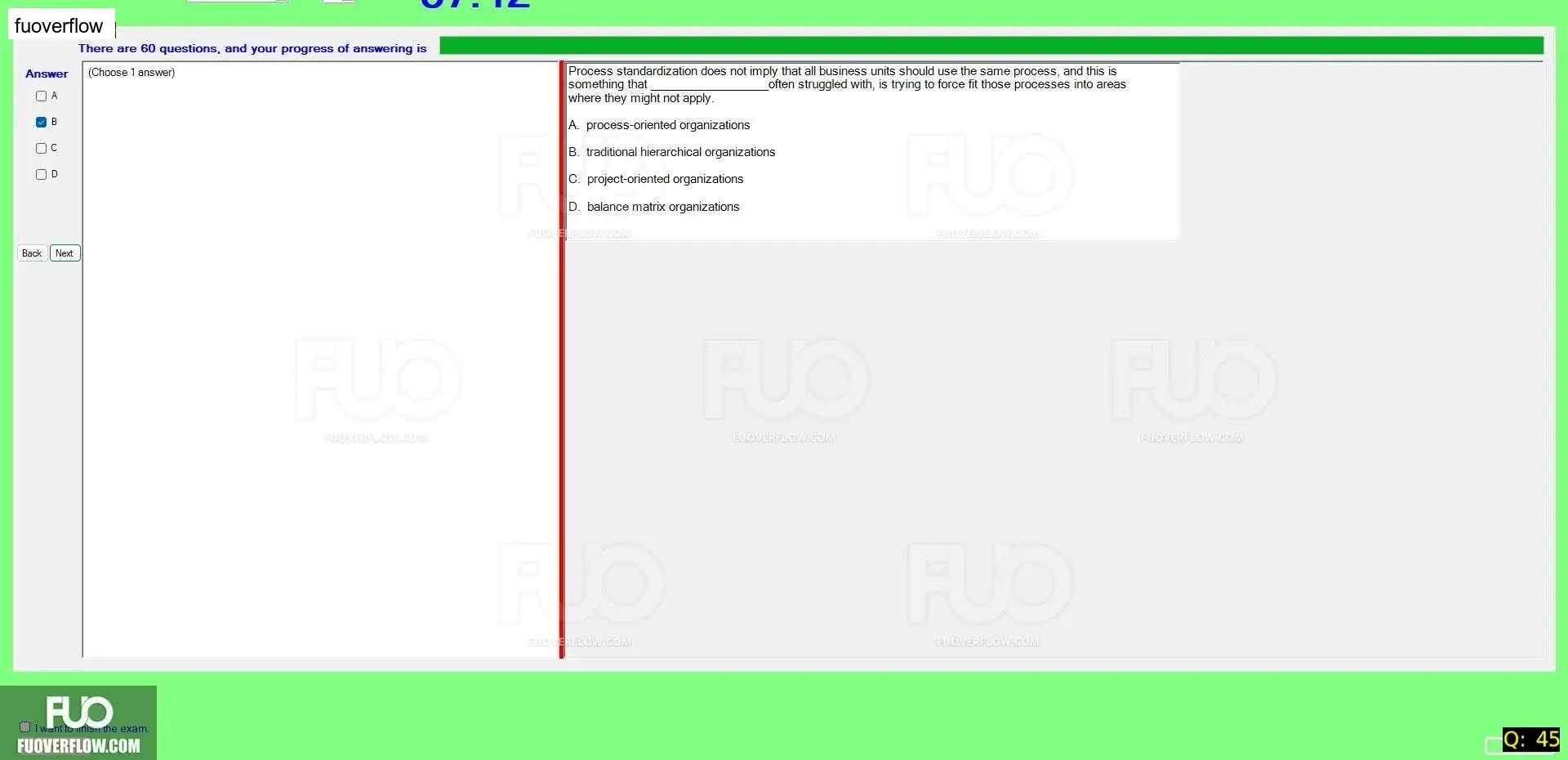Check answer option D checkbox
Image resolution: width=1568 pixels, height=760 pixels.
[x=41, y=174]
